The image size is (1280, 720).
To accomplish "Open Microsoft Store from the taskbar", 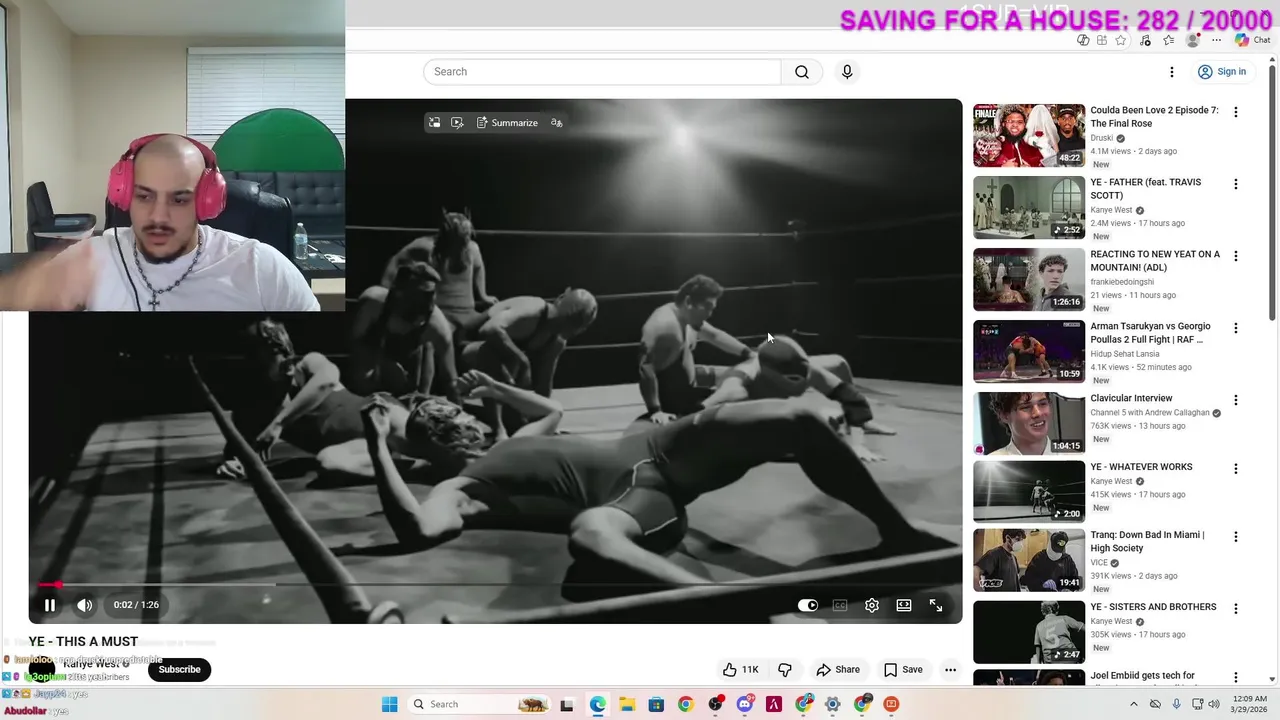I will pyautogui.click(x=656, y=704).
